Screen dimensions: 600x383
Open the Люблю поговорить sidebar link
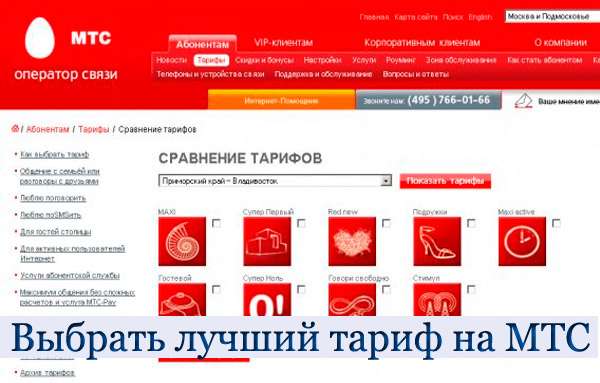pos(53,198)
